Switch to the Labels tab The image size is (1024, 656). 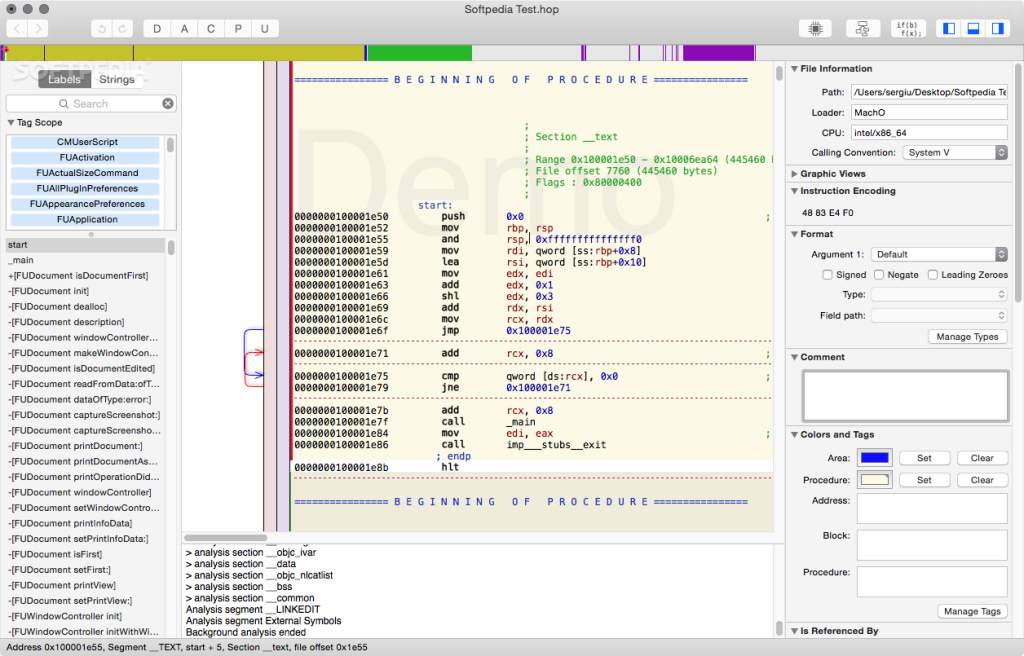coord(64,79)
